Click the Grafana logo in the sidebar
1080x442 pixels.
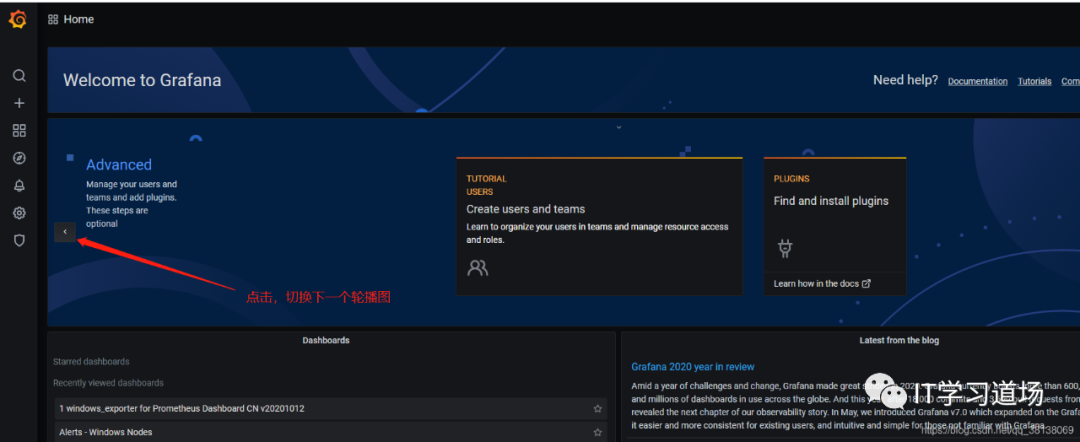coord(18,19)
